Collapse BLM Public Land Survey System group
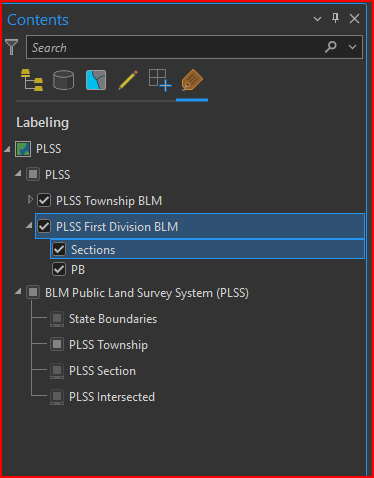 click(x=18, y=292)
